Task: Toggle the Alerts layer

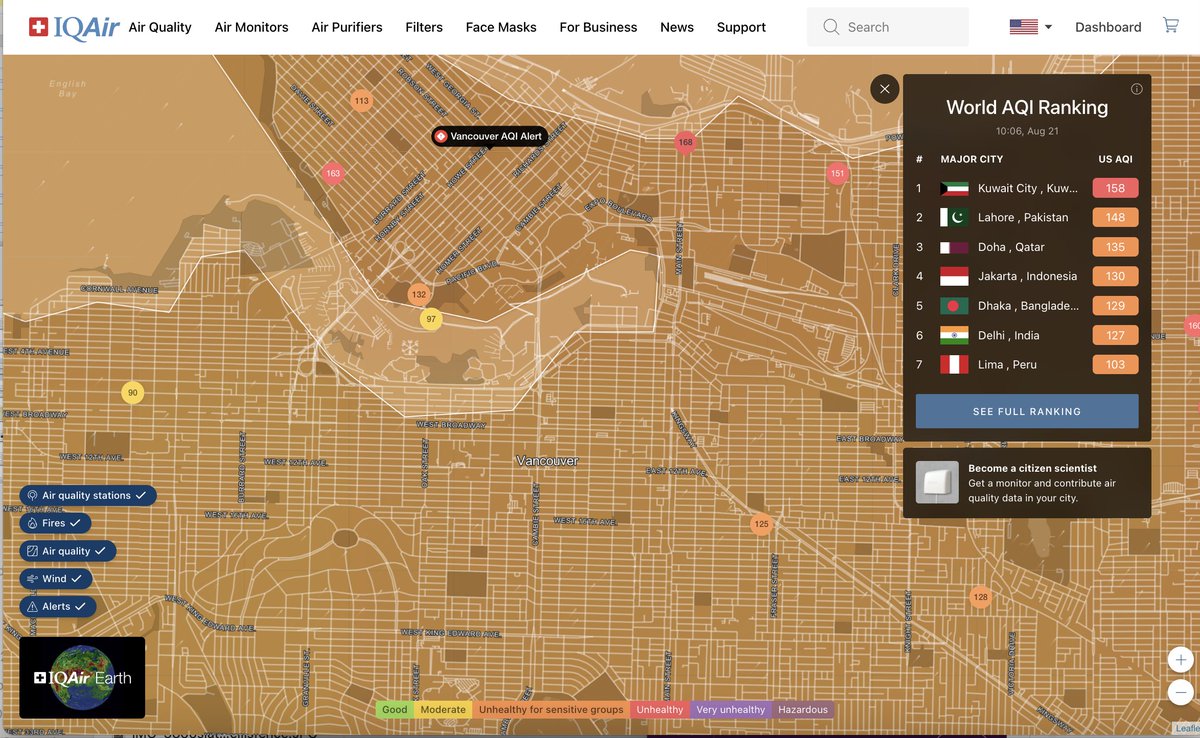Action: pyautogui.click(x=58, y=606)
